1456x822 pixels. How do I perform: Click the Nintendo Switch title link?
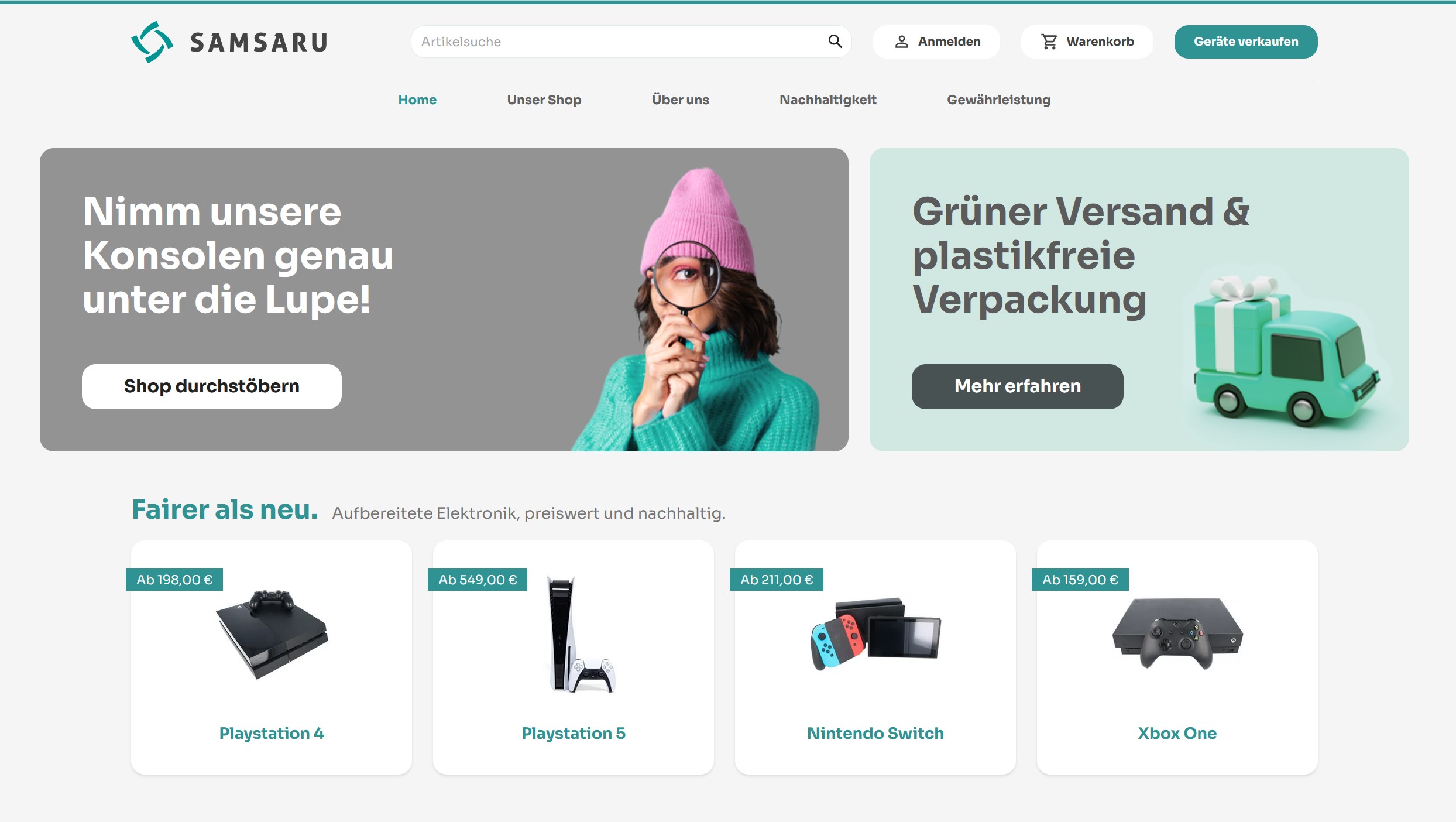pos(875,733)
